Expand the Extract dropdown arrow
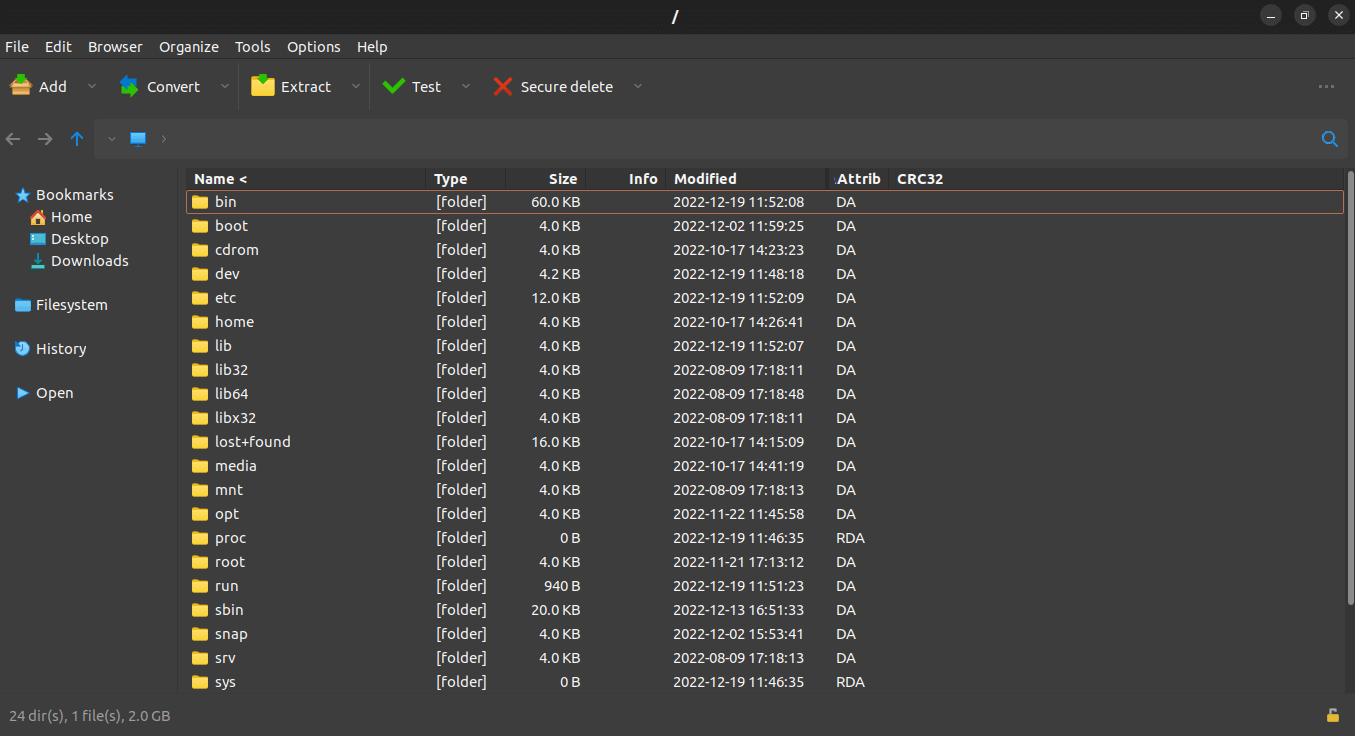Viewport: 1355px width, 736px height. pyautogui.click(x=355, y=87)
